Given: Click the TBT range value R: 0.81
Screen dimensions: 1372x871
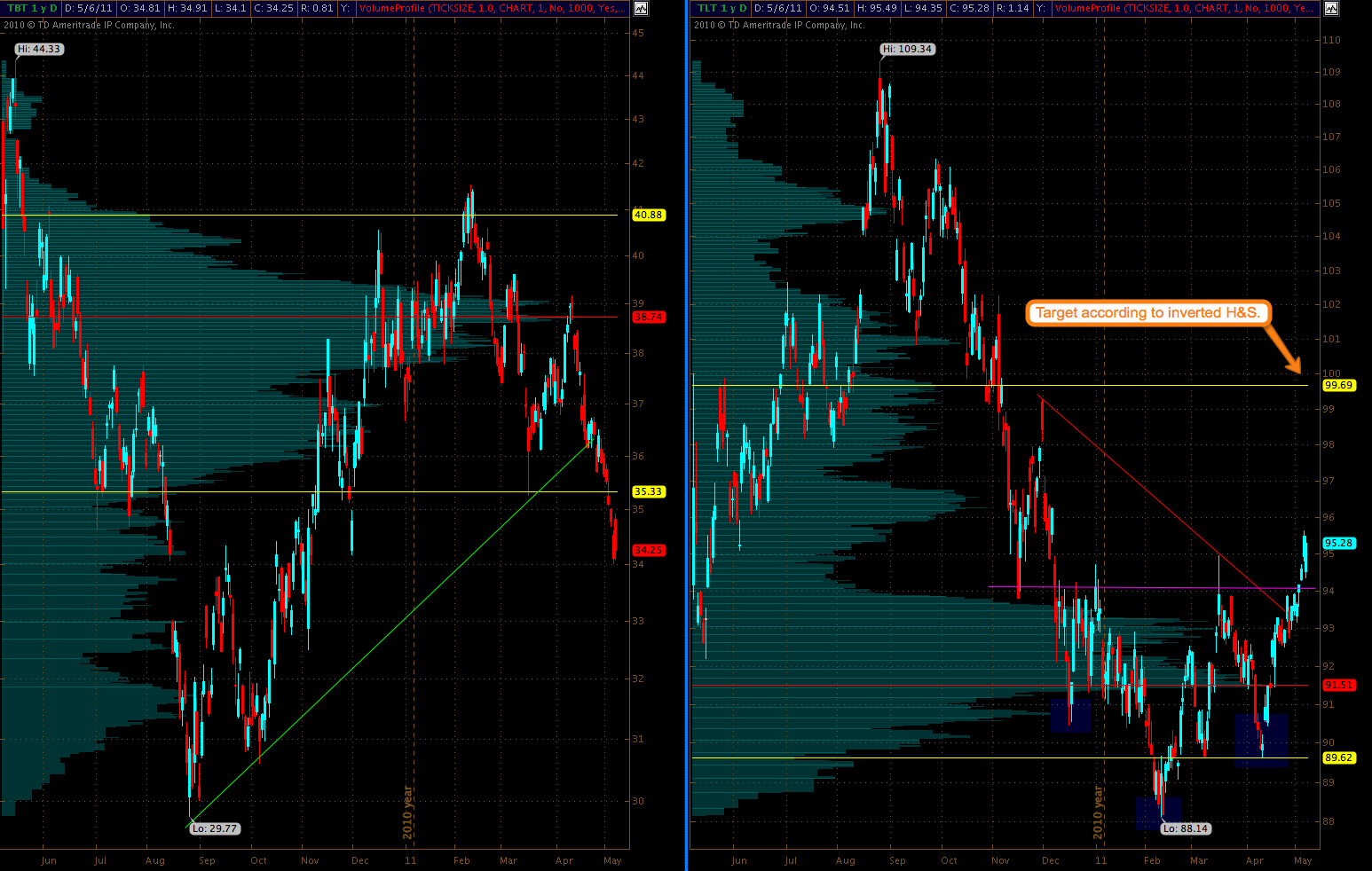Looking at the screenshot, I should pyautogui.click(x=319, y=8).
